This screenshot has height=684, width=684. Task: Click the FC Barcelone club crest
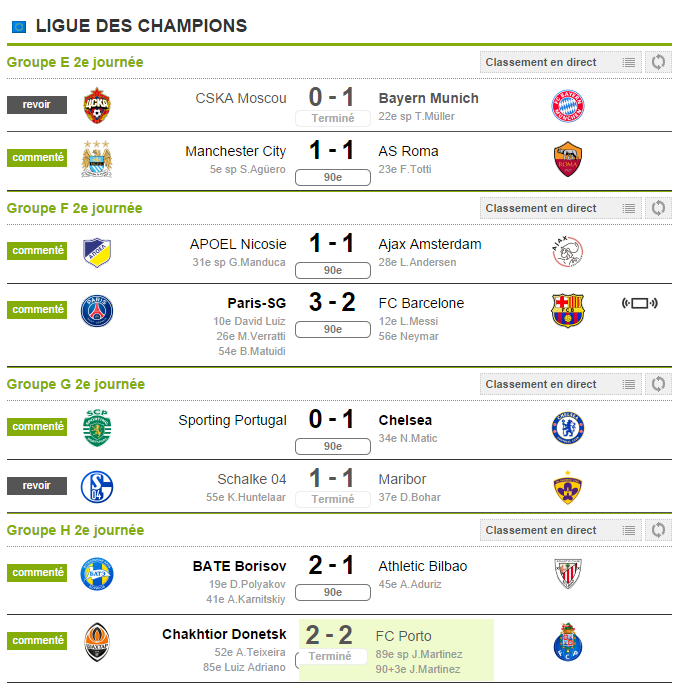point(568,310)
